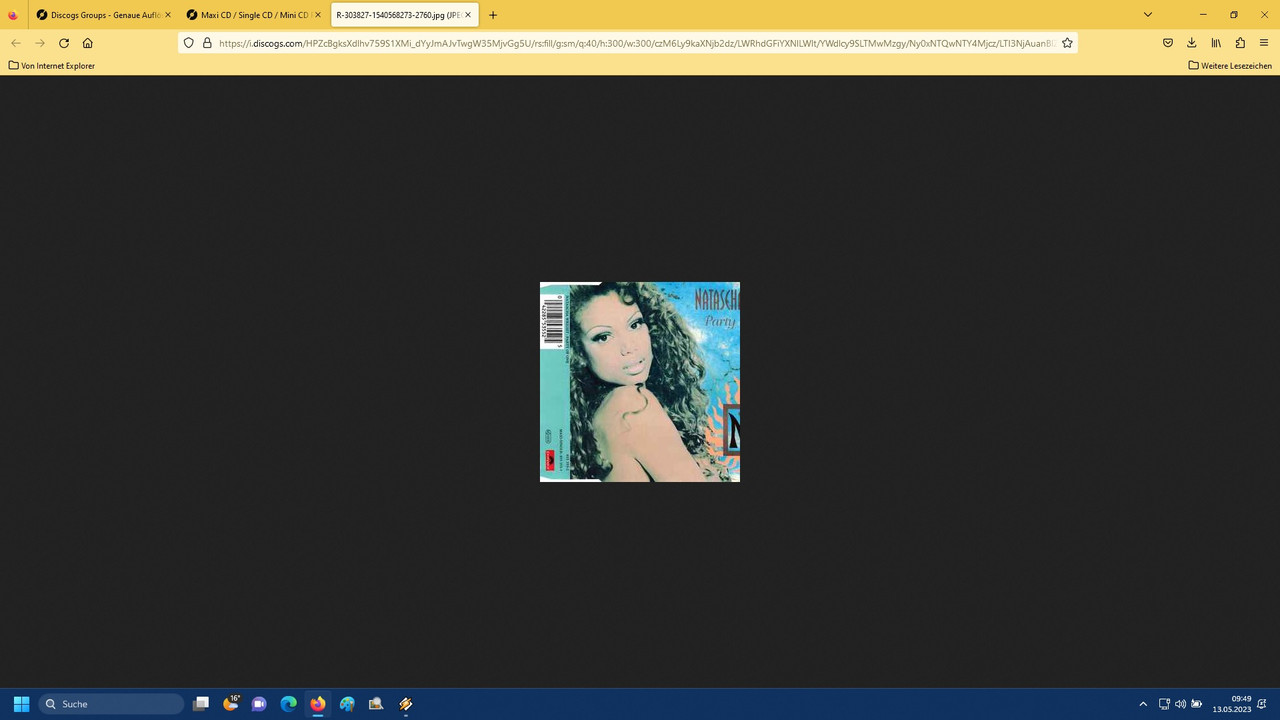Screen dimensions: 1280x720
Task: Open the network status tray icon
Action: (x=1164, y=704)
